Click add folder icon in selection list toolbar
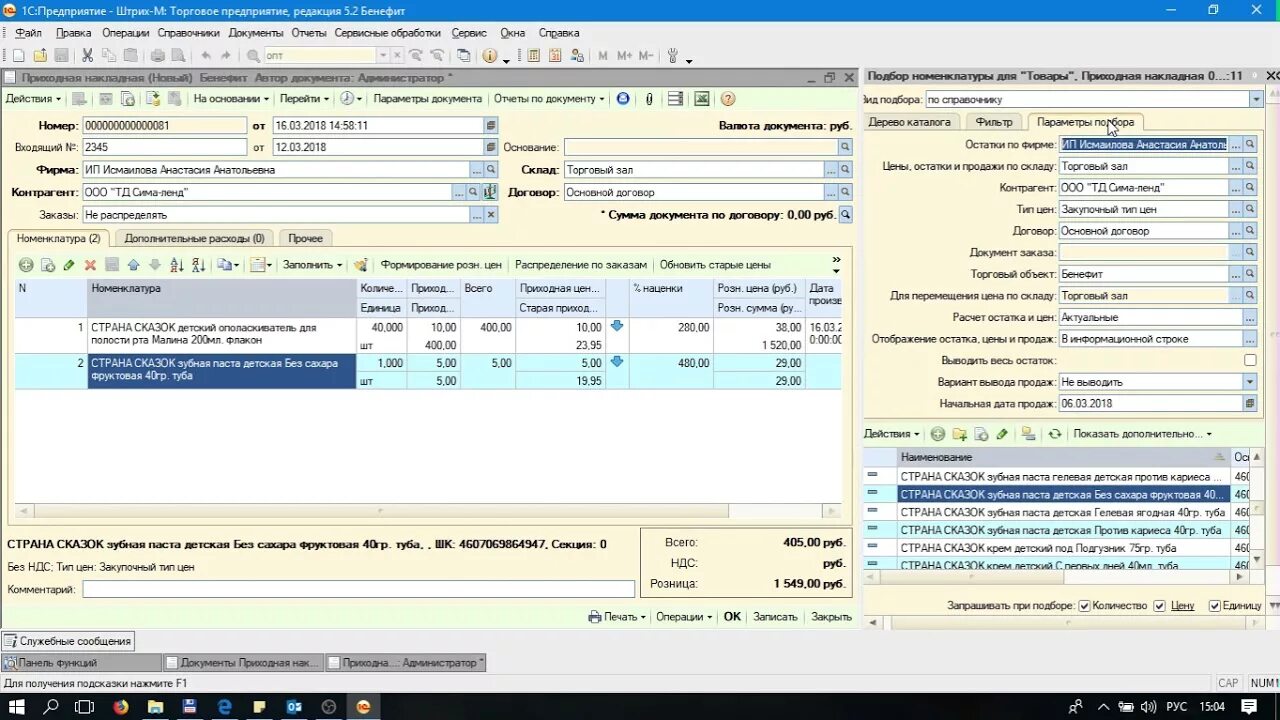Screen dimensions: 1280x720 pos(959,434)
